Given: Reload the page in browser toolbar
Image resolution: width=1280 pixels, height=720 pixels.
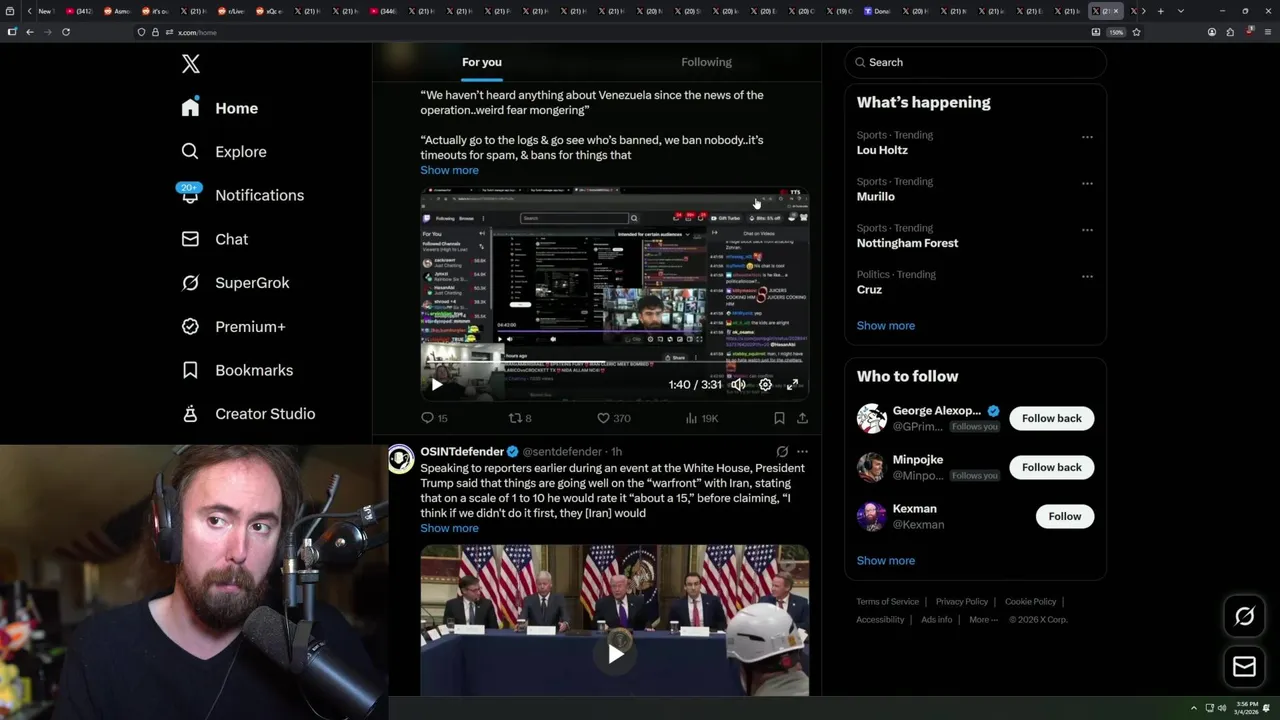Looking at the screenshot, I should [x=66, y=32].
